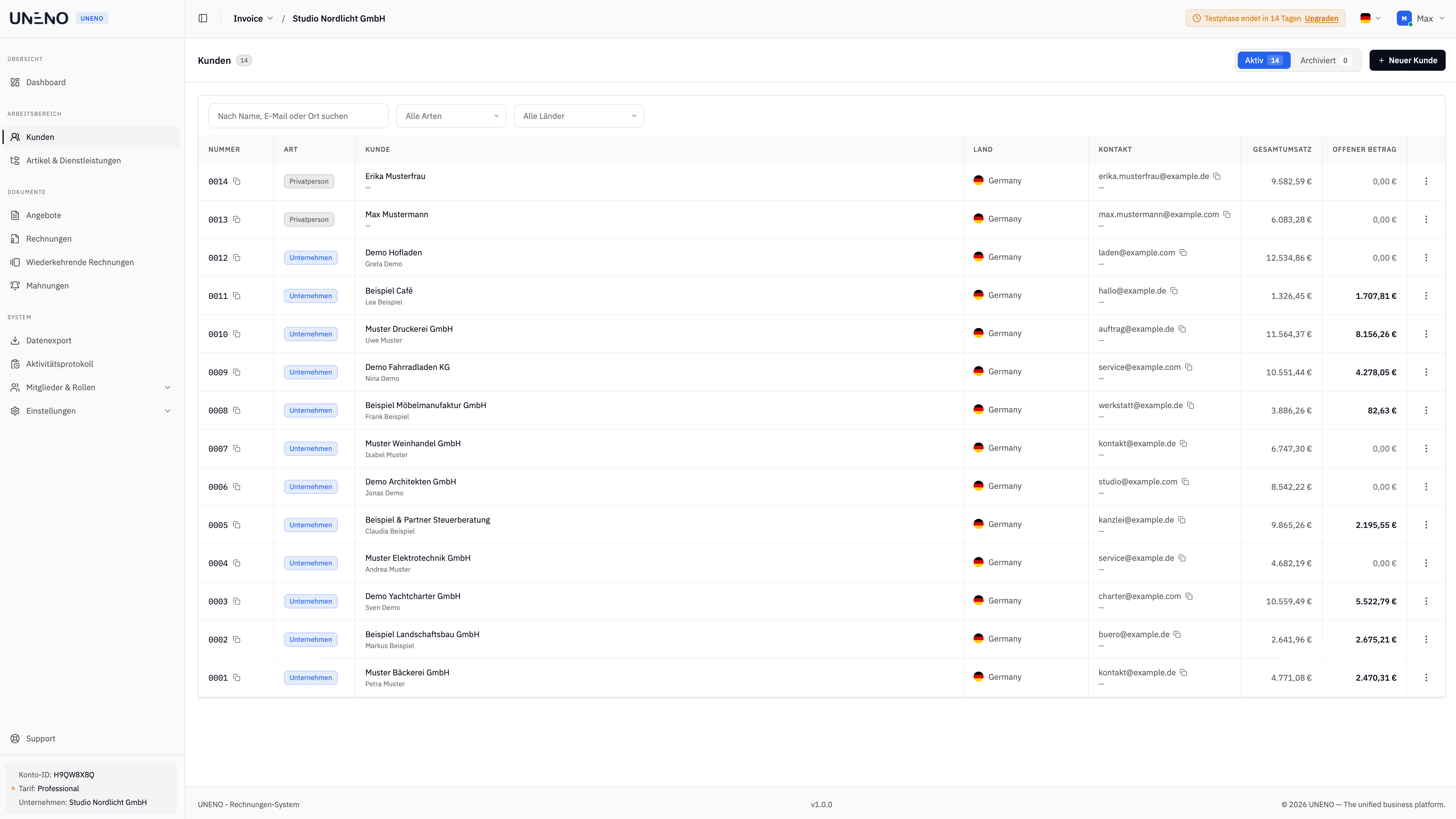Click the Neuer Kunde button
The height and width of the screenshot is (819, 1456).
tap(1407, 60)
